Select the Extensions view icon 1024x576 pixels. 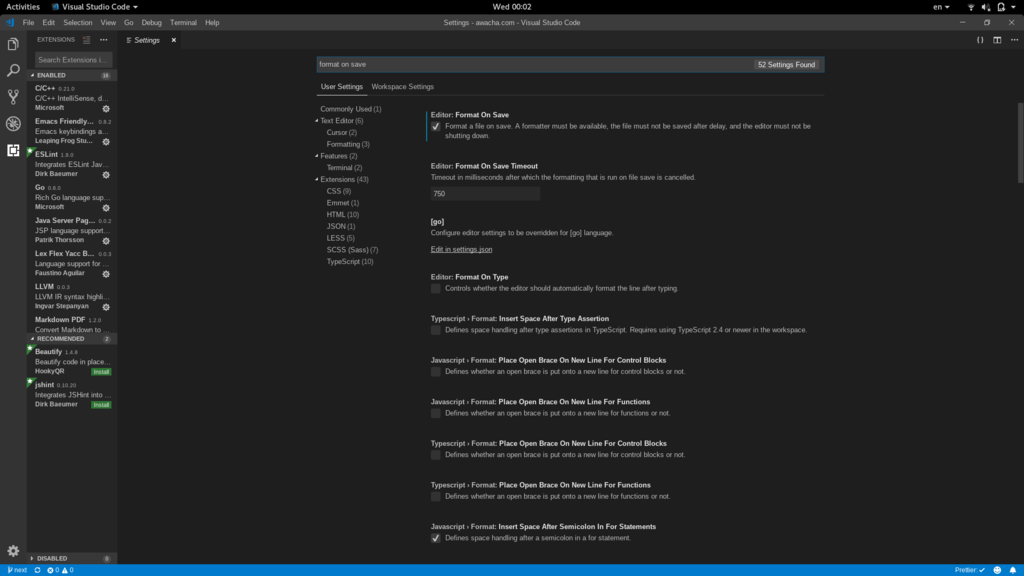click(x=13, y=150)
